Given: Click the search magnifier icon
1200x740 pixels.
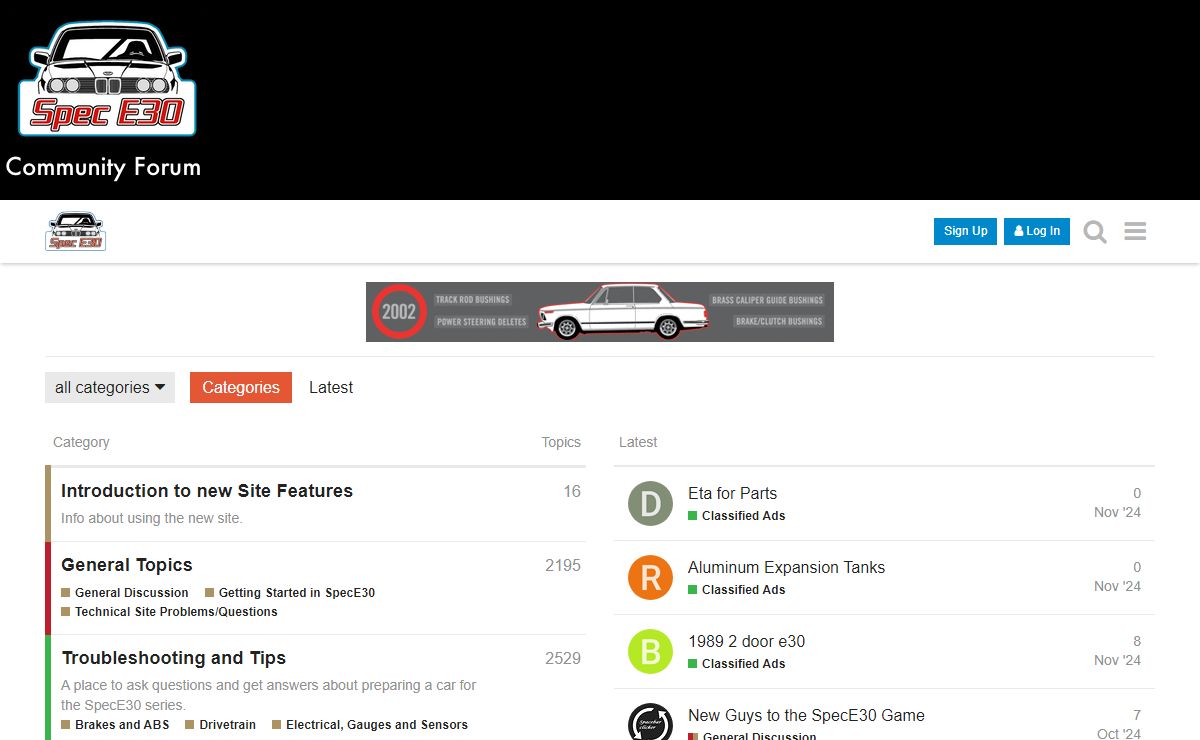Looking at the screenshot, I should [x=1095, y=232].
